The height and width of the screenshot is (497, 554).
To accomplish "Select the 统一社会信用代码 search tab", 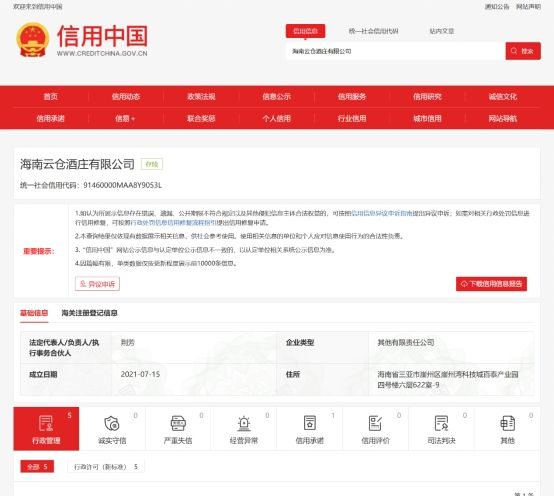I will (x=373, y=31).
